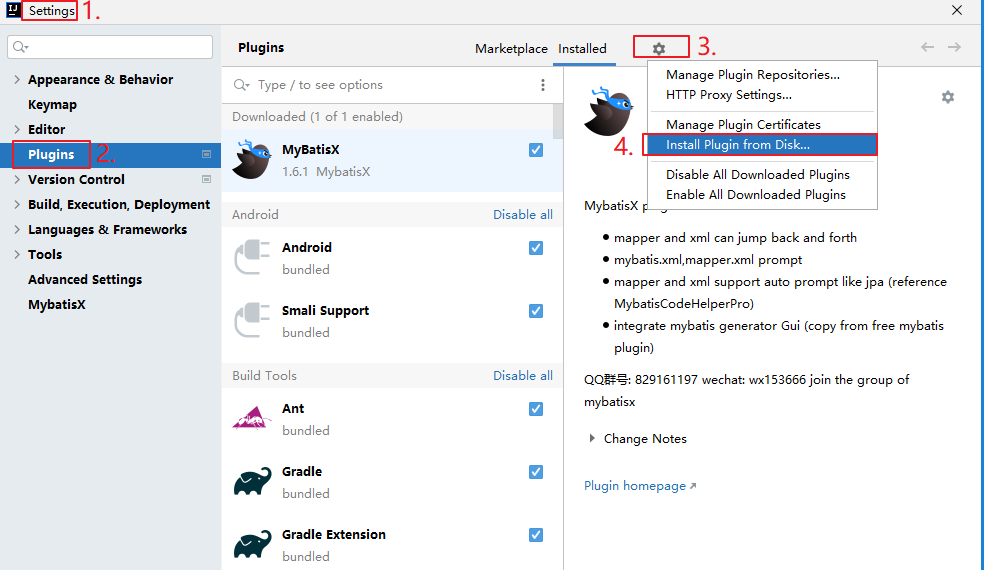984x570 pixels.
Task: Select the Gradle plugin name
Action: pyautogui.click(x=302, y=471)
